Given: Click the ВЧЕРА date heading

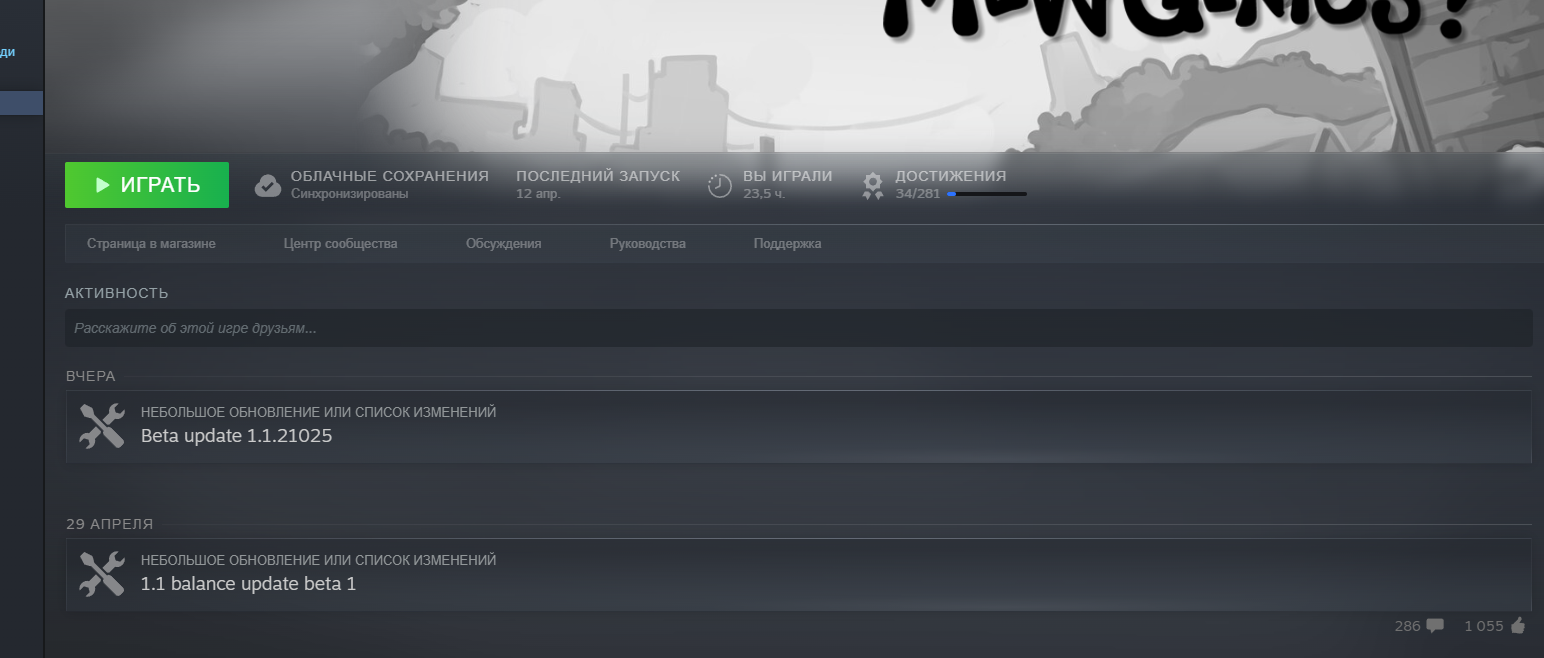Looking at the screenshot, I should [91, 376].
